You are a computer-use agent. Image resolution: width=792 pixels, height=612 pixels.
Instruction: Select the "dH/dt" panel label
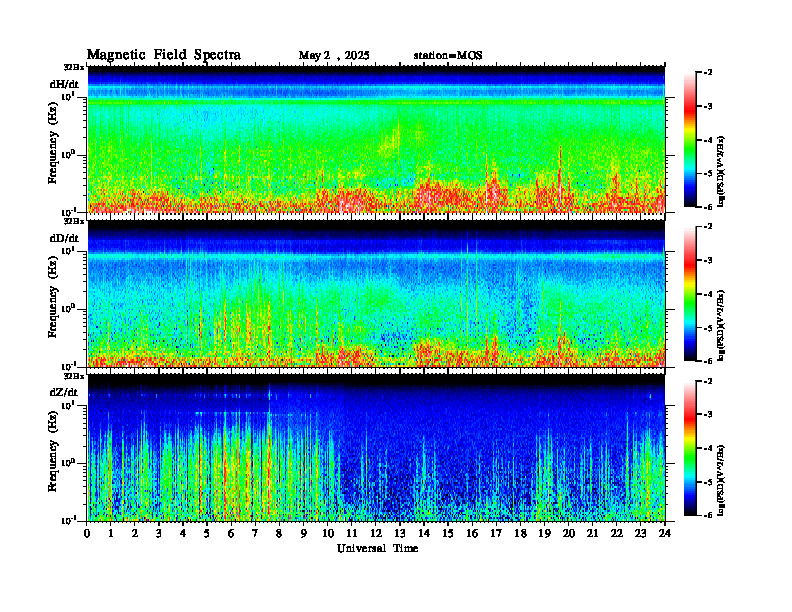[x=64, y=84]
